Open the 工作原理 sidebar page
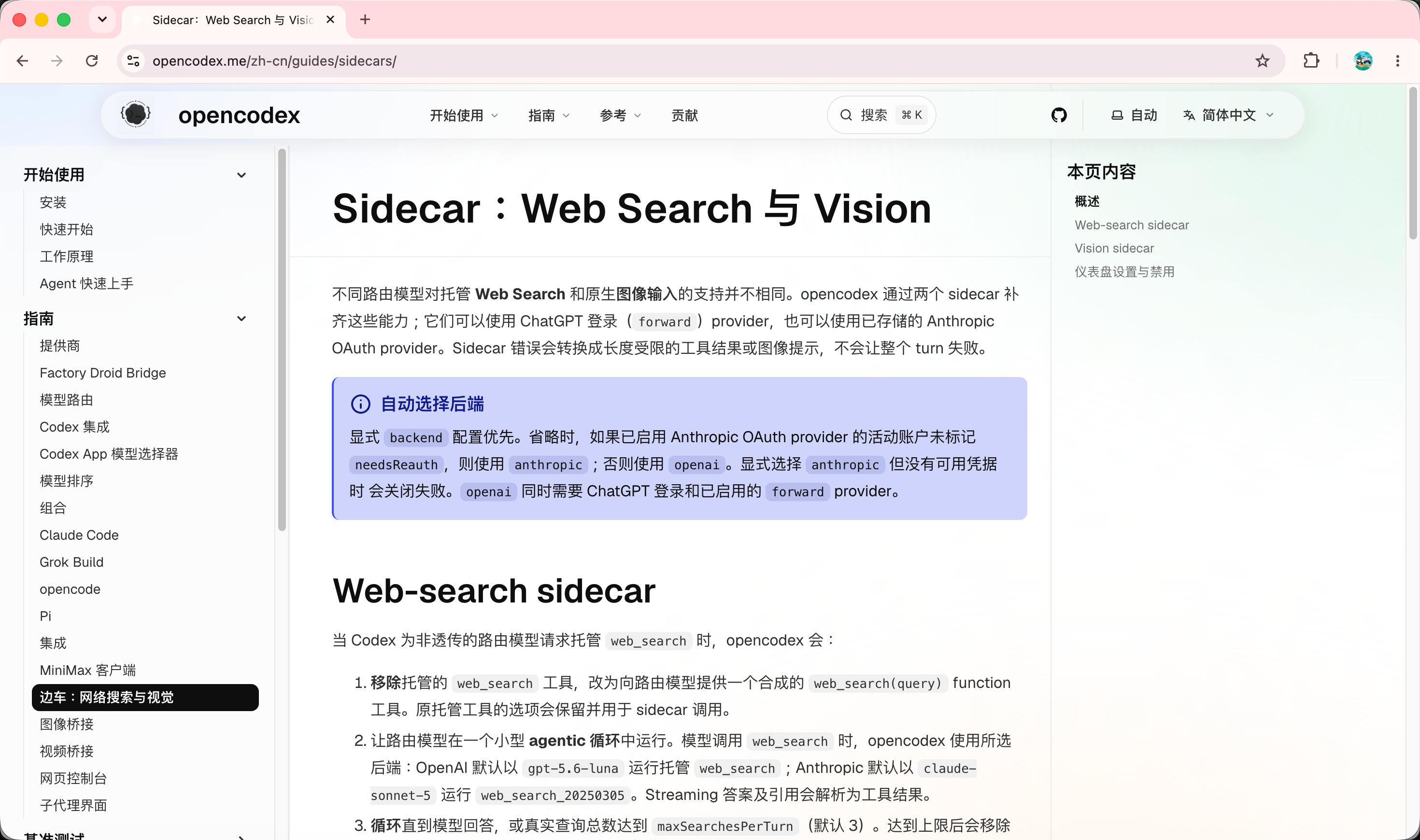This screenshot has height=840, width=1420. pyautogui.click(x=66, y=256)
